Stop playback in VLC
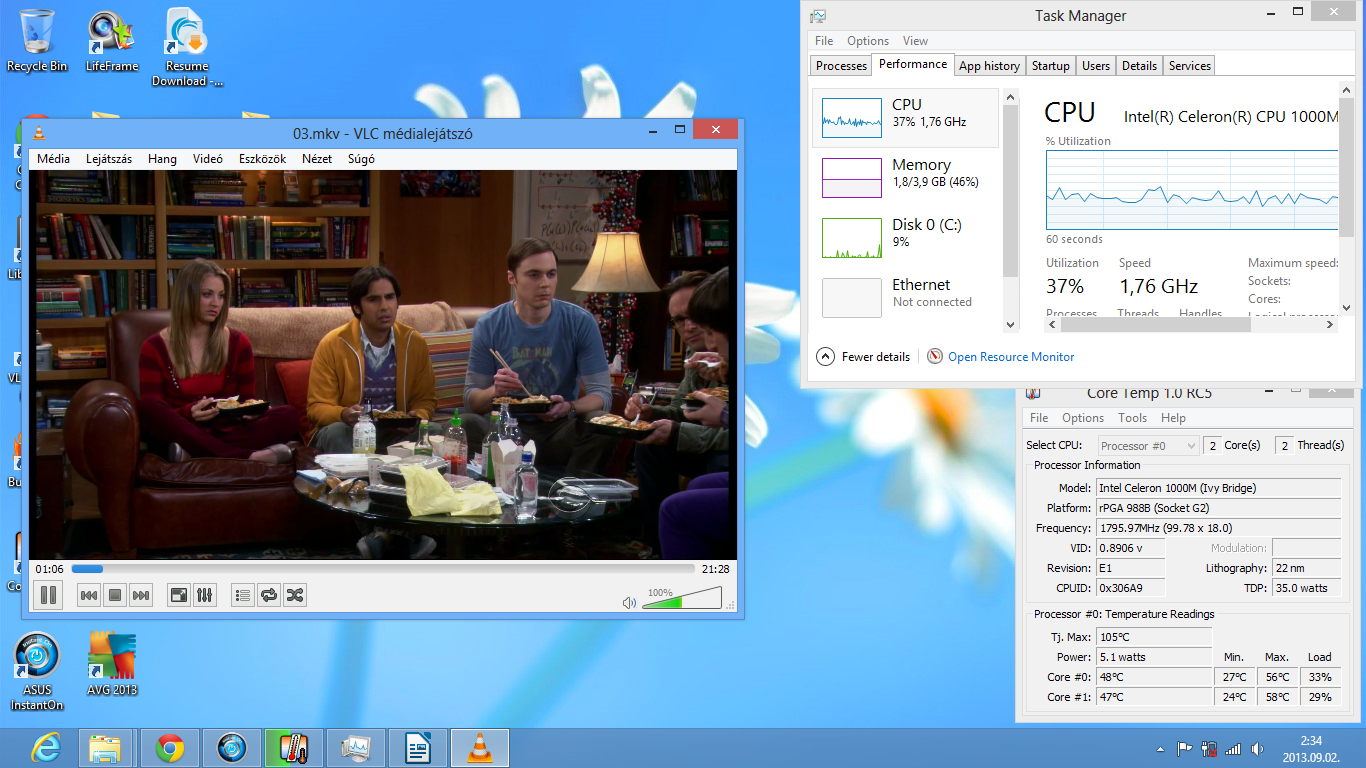 point(115,595)
